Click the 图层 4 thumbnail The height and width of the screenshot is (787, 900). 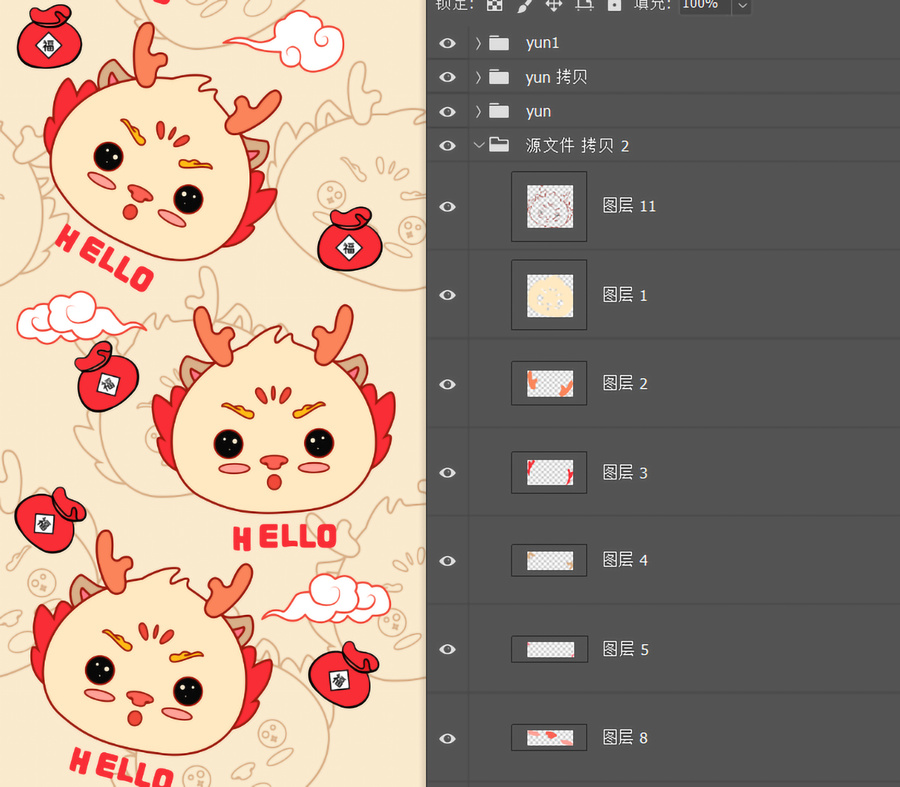point(549,560)
